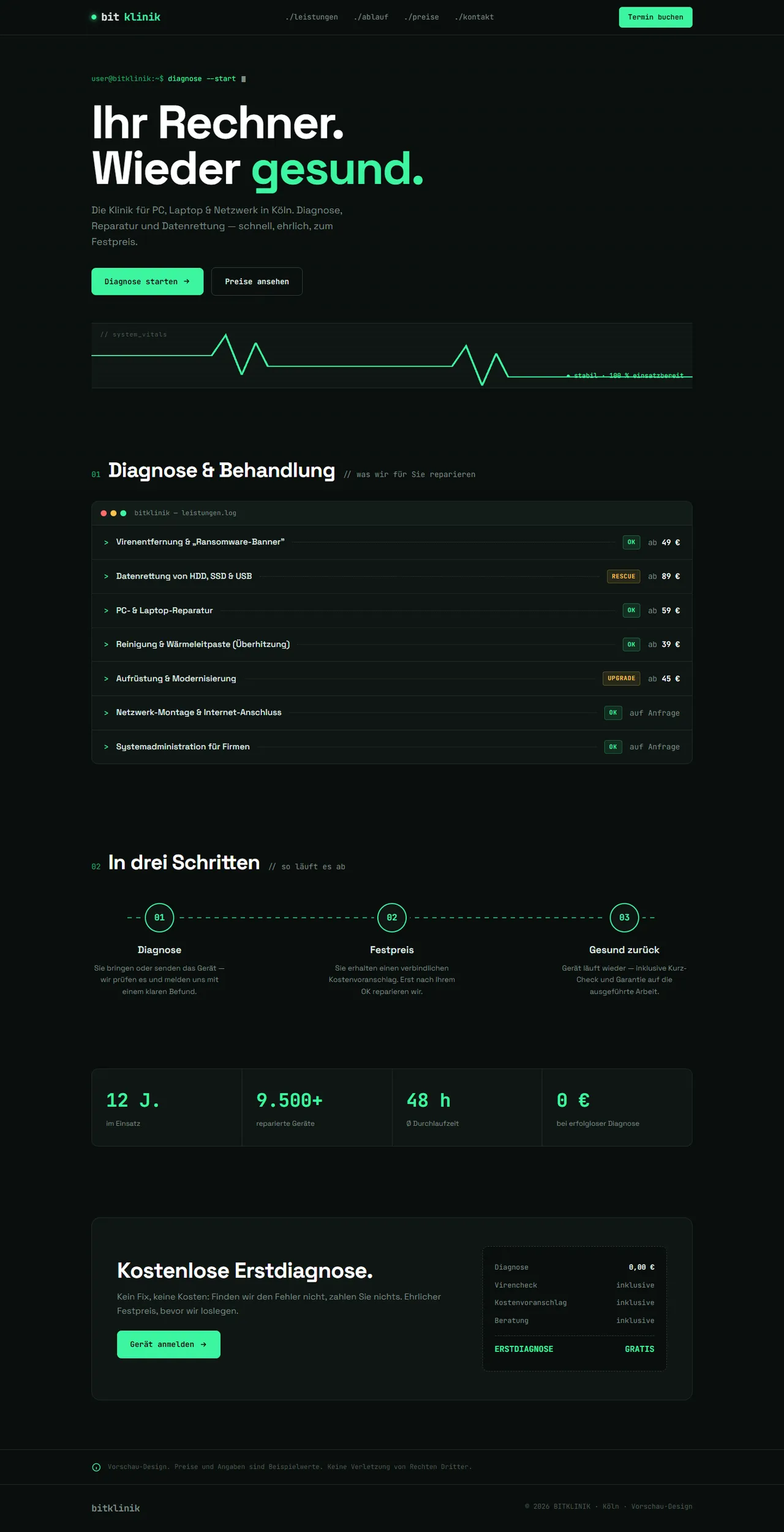
Task: Click the step 03 circle
Action: pos(624,917)
